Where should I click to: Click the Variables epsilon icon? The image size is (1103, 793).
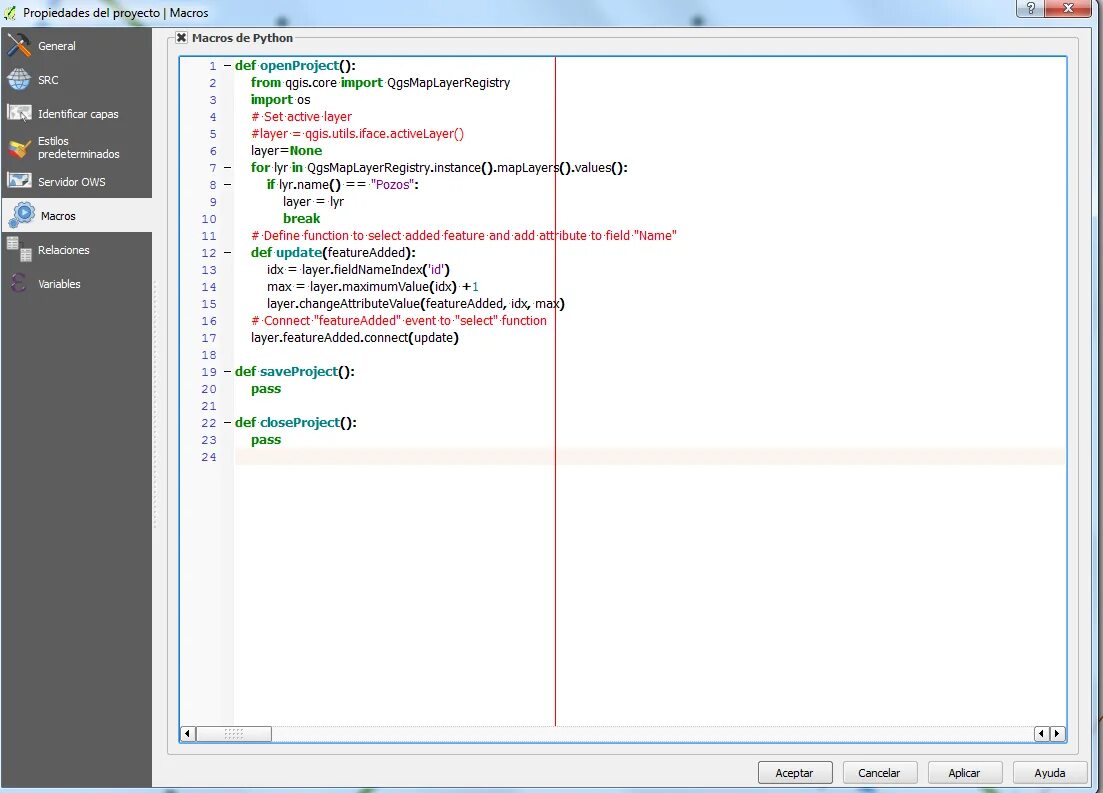pos(19,284)
